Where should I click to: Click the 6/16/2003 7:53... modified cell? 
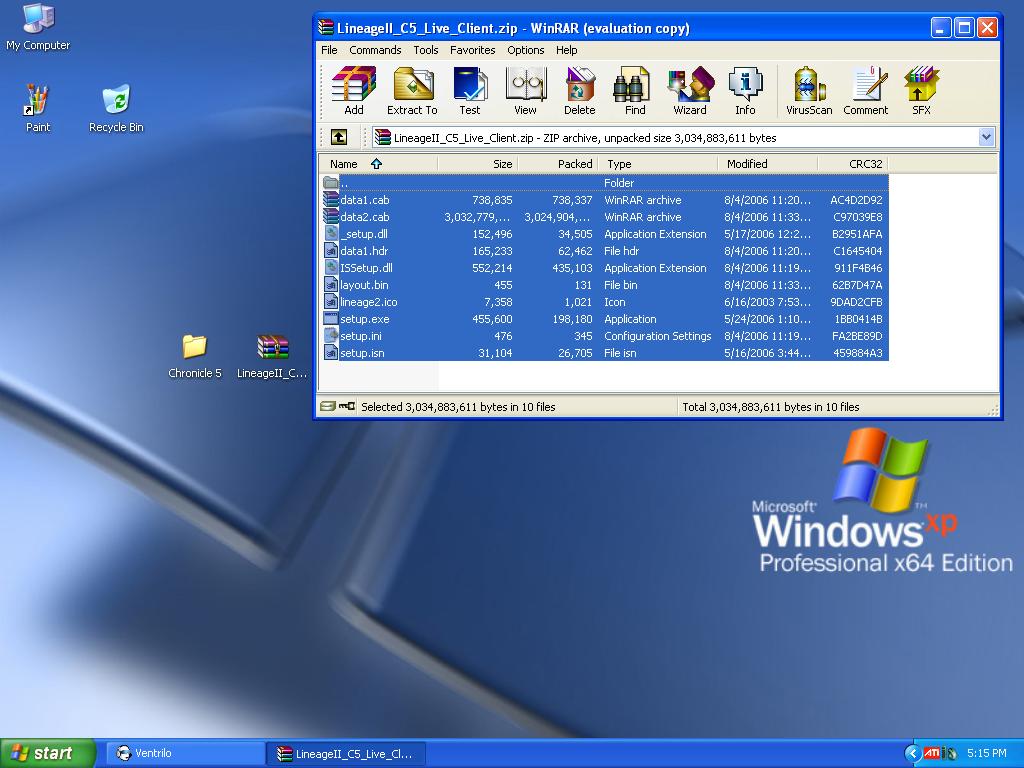(x=767, y=302)
